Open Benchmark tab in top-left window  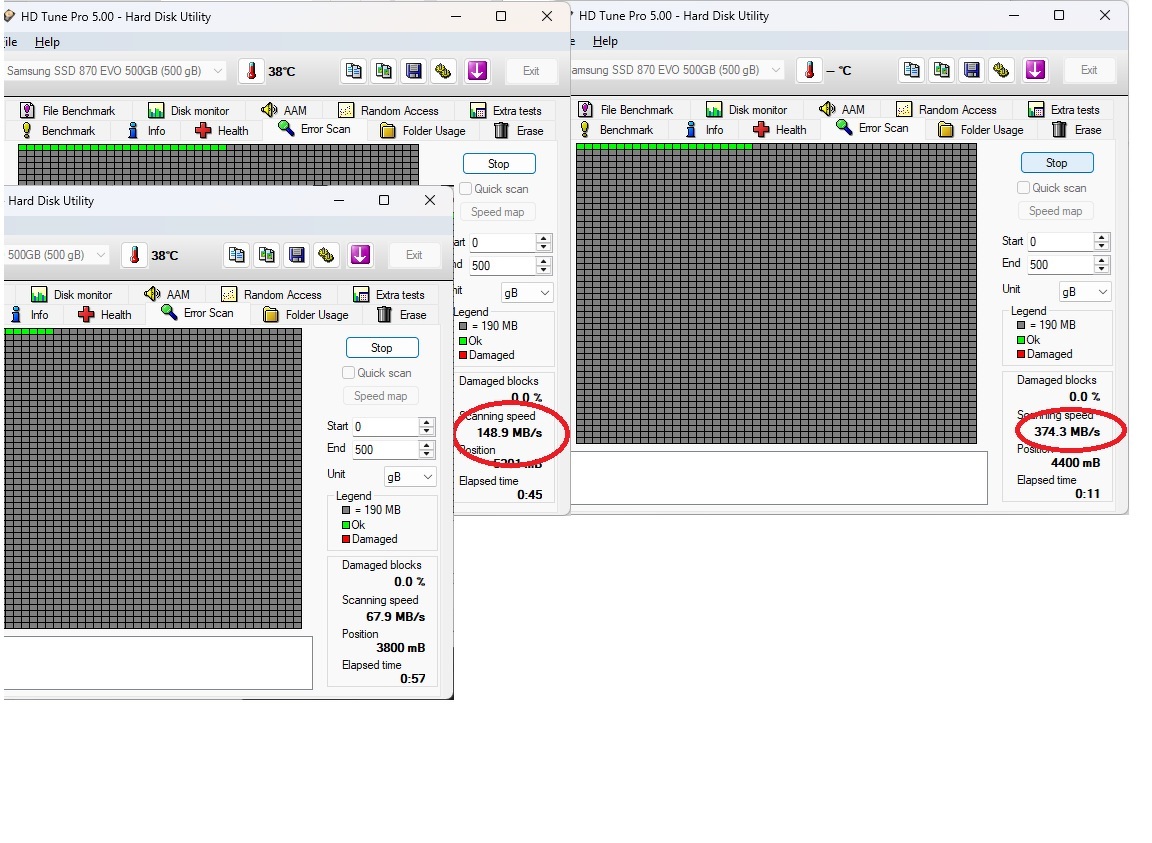point(57,130)
